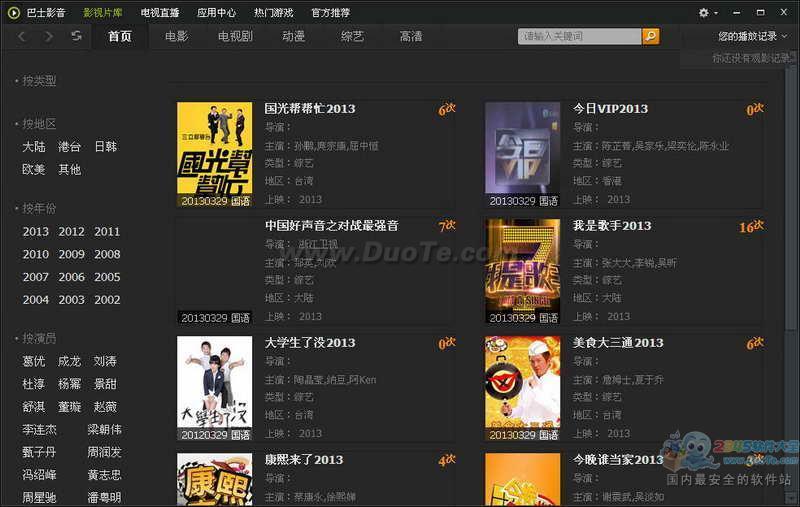The width and height of the screenshot is (800, 507).
Task: Switch to the 动漫 tab
Action: [x=293, y=36]
